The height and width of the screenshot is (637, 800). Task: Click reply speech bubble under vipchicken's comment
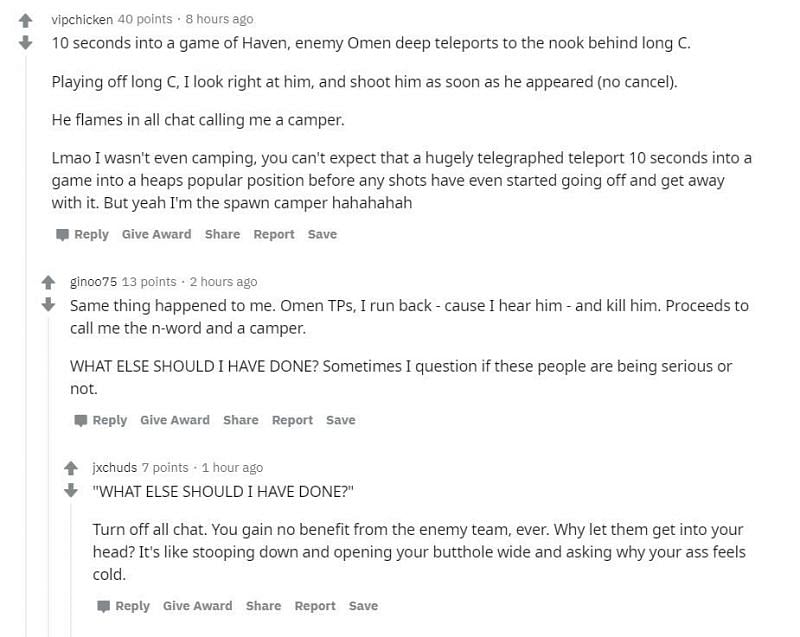(62, 235)
